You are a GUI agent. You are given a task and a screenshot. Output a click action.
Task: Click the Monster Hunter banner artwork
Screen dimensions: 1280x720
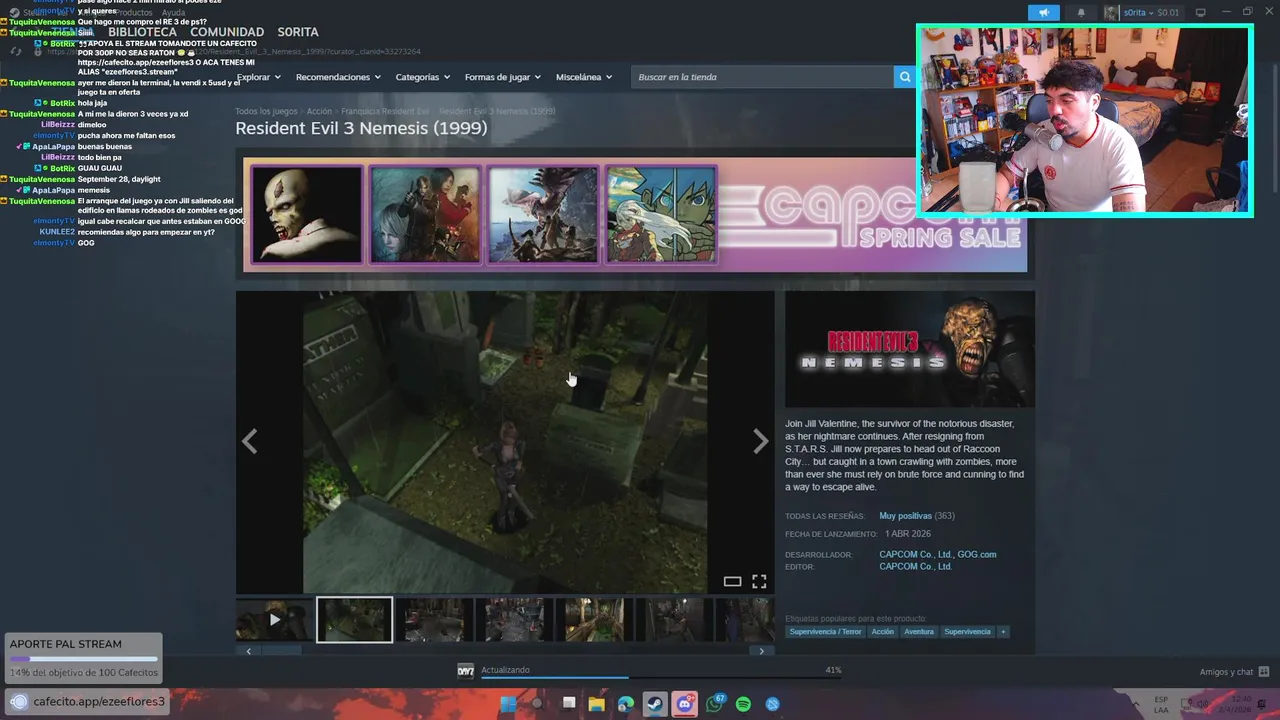click(543, 215)
